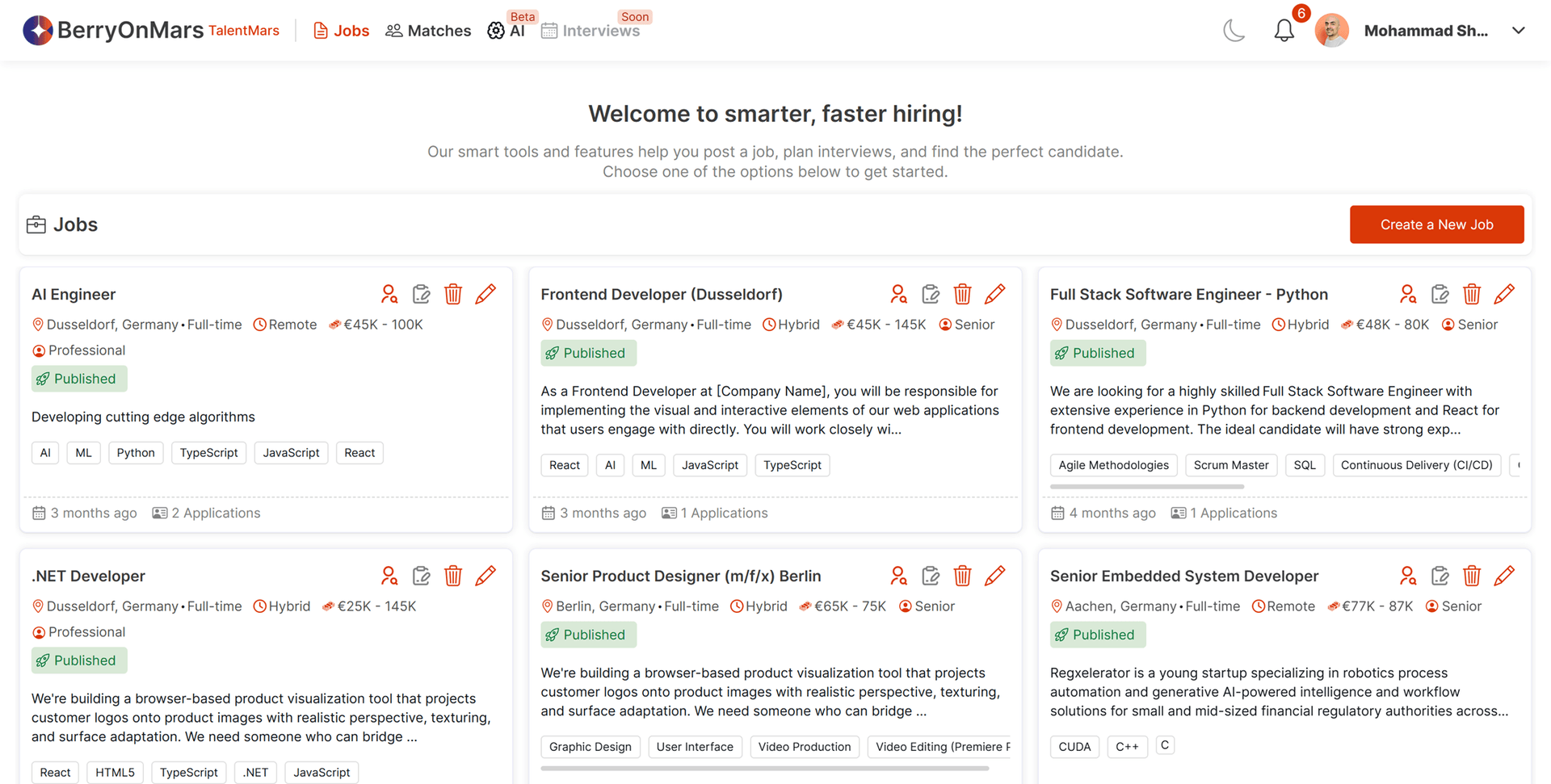1551x784 pixels.
Task: Open the AI Engineer job title
Action: point(74,295)
